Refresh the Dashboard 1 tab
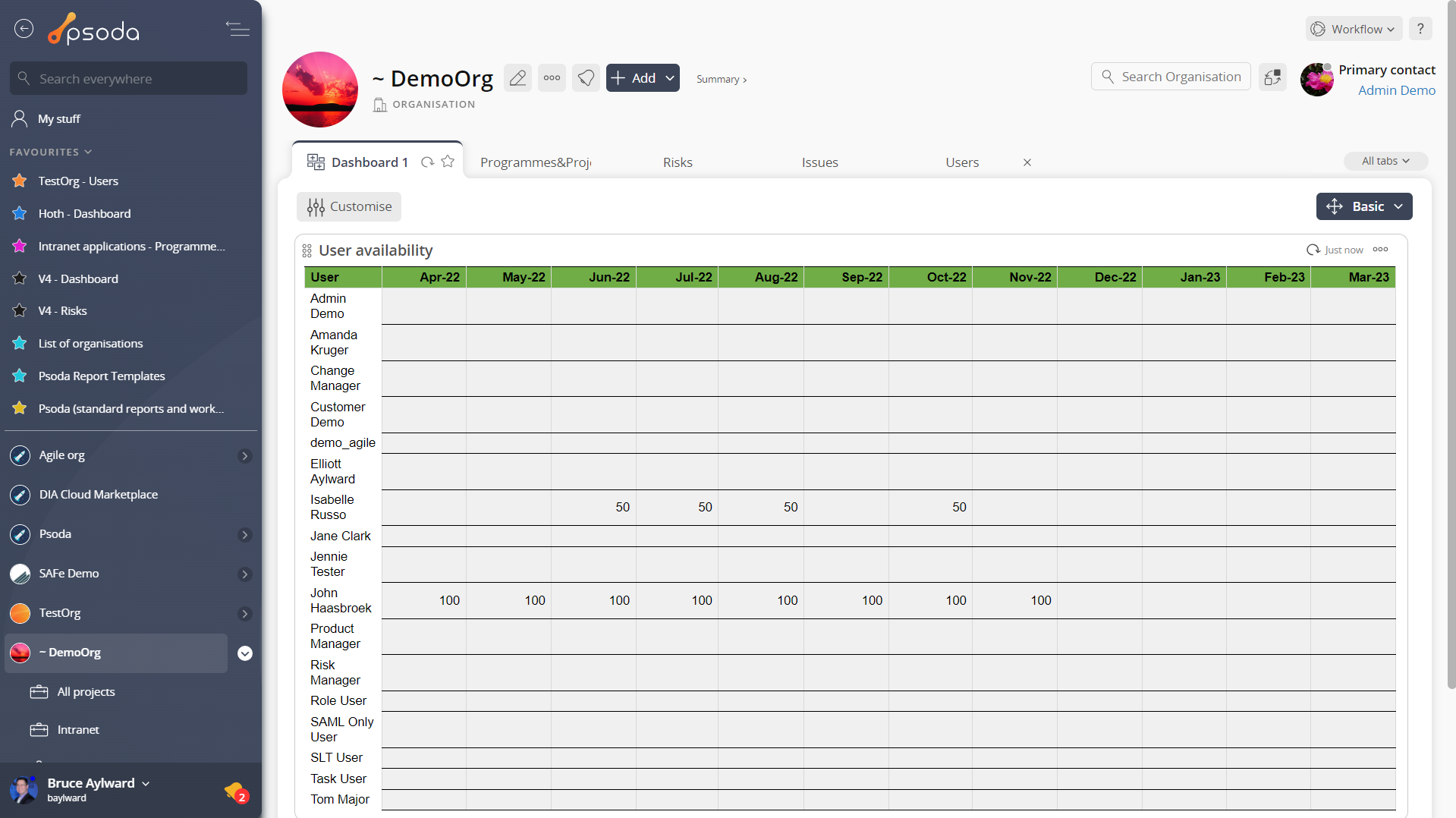Screen dimensions: 1456x818 (427, 162)
